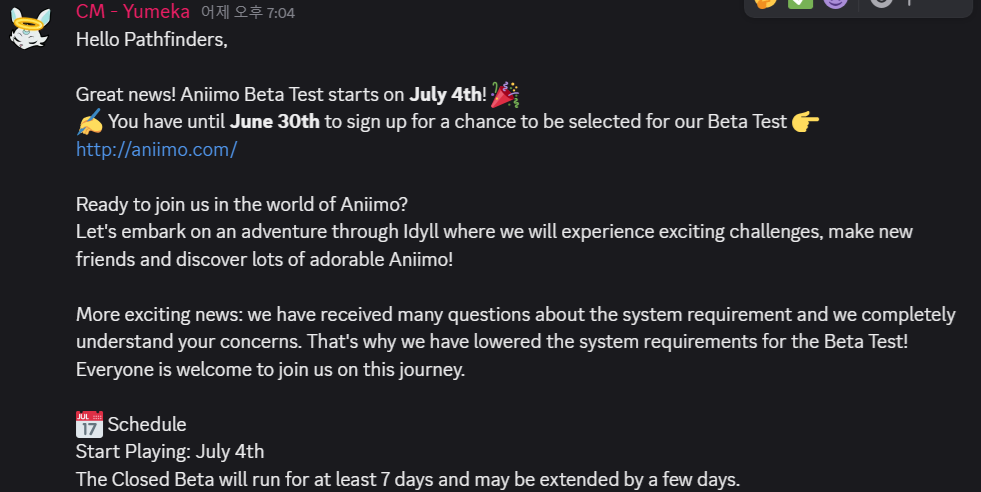This screenshot has height=492, width=981.
Task: Click the Schedule heading text
Action: [147, 424]
